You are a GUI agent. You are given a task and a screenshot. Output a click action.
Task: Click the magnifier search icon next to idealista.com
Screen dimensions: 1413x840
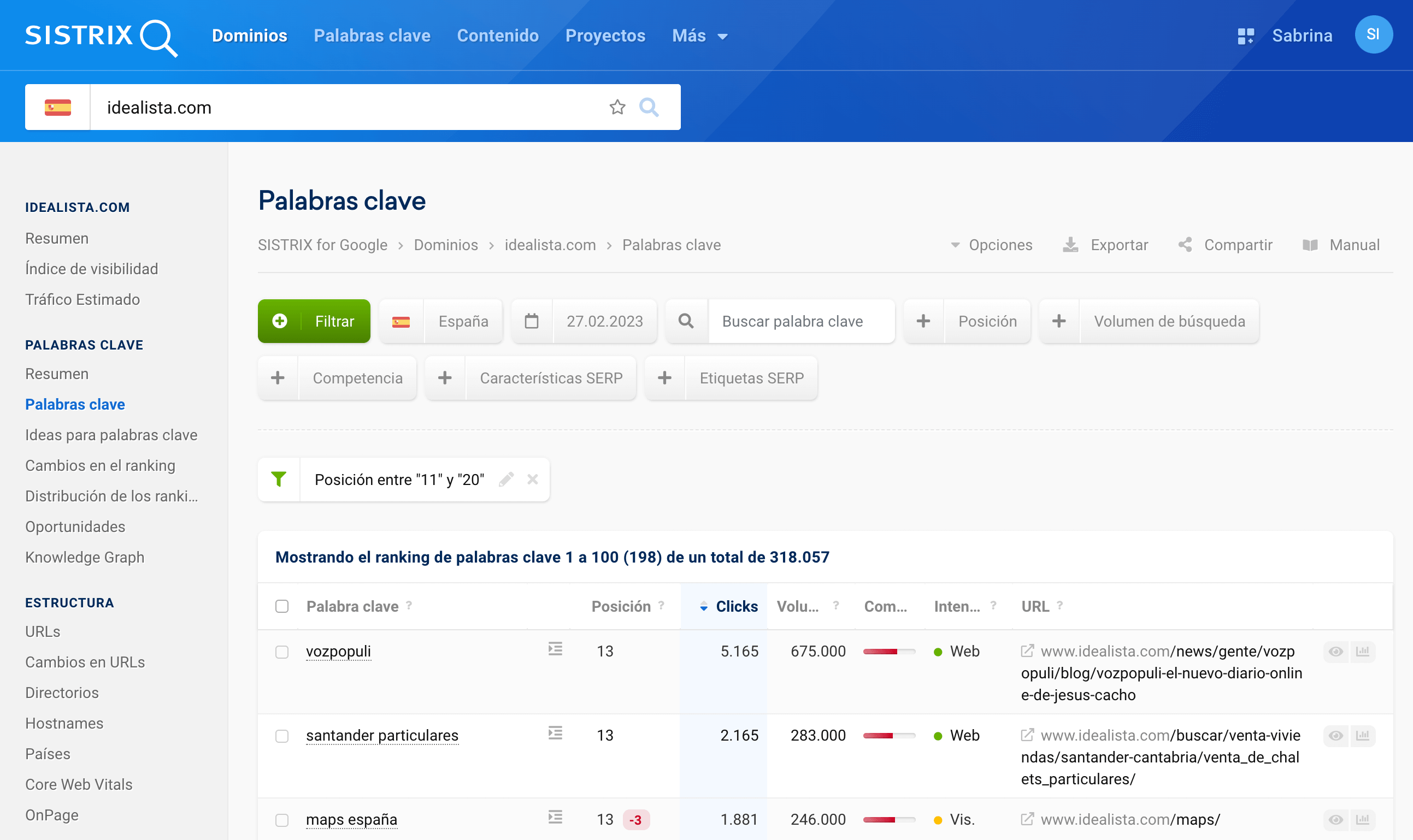(649, 107)
